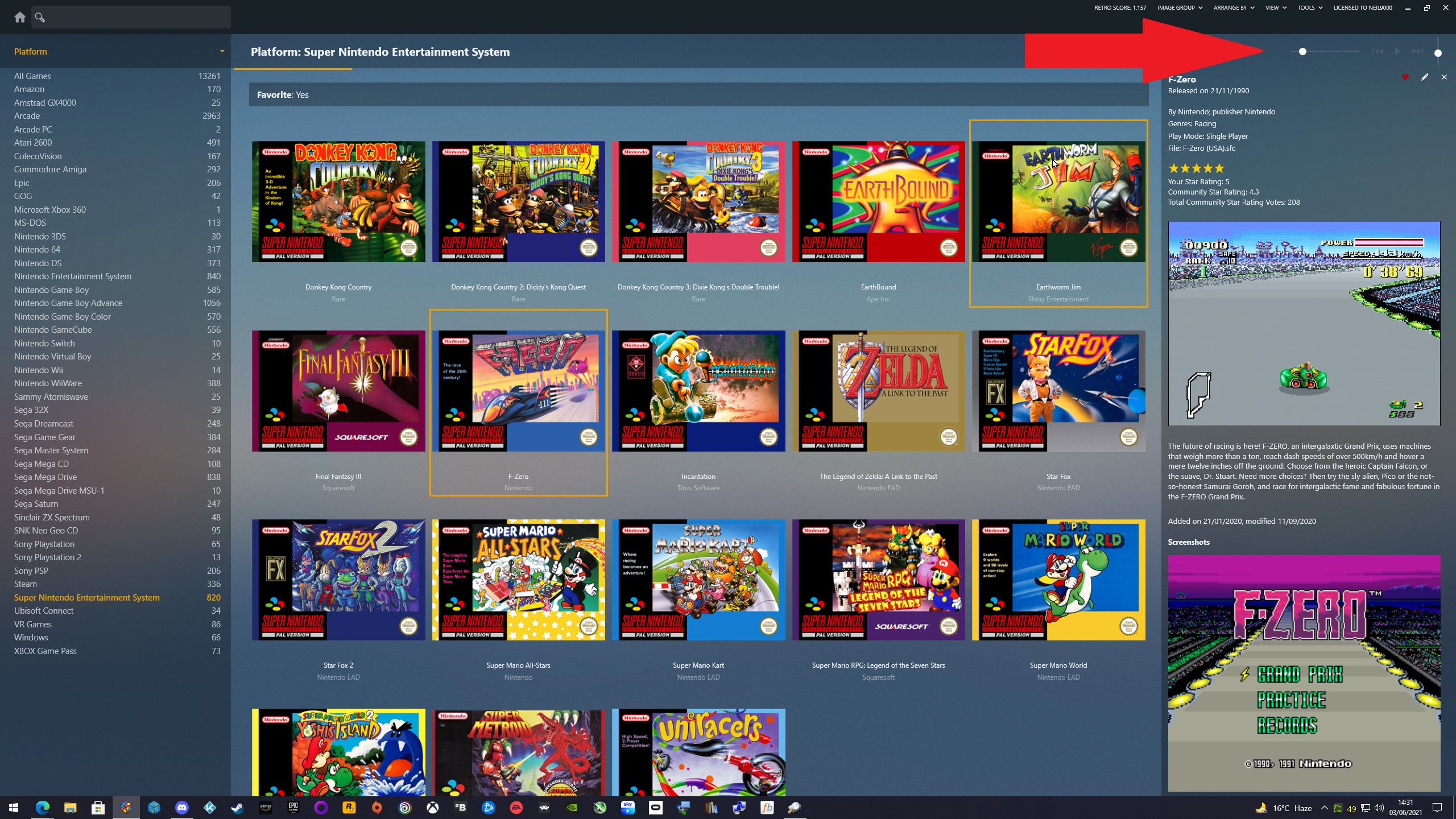The width and height of the screenshot is (1456, 819).
Task: Open Epic Games Launcher from taskbar
Action: 293,808
